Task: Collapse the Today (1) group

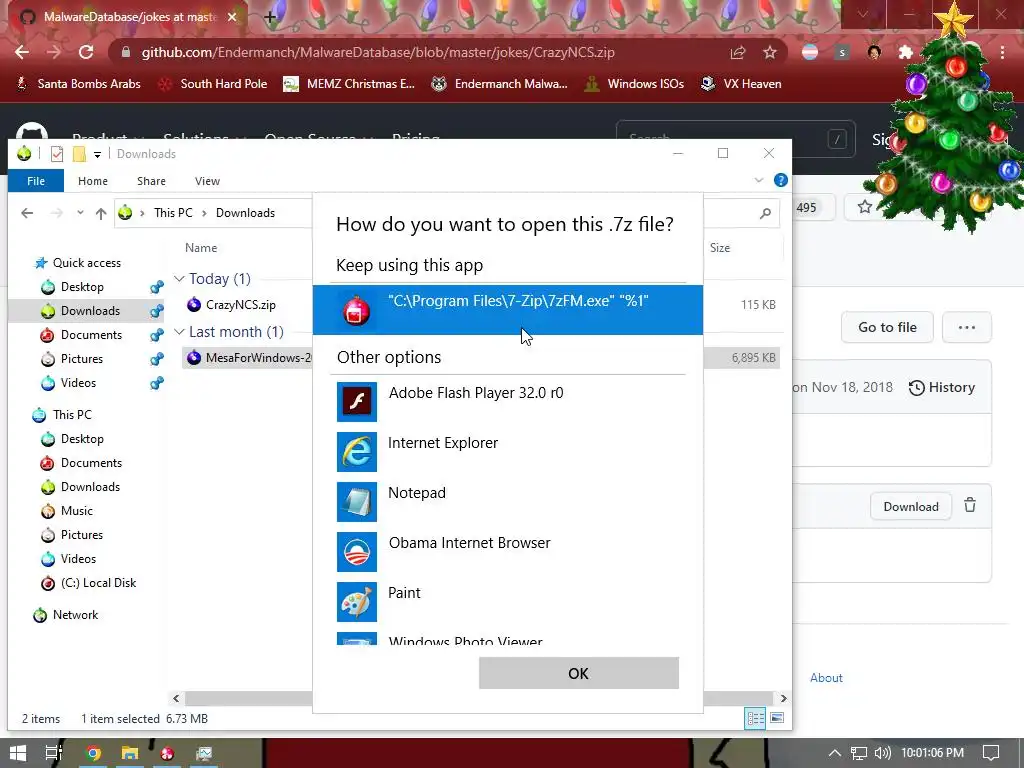Action: (x=179, y=279)
